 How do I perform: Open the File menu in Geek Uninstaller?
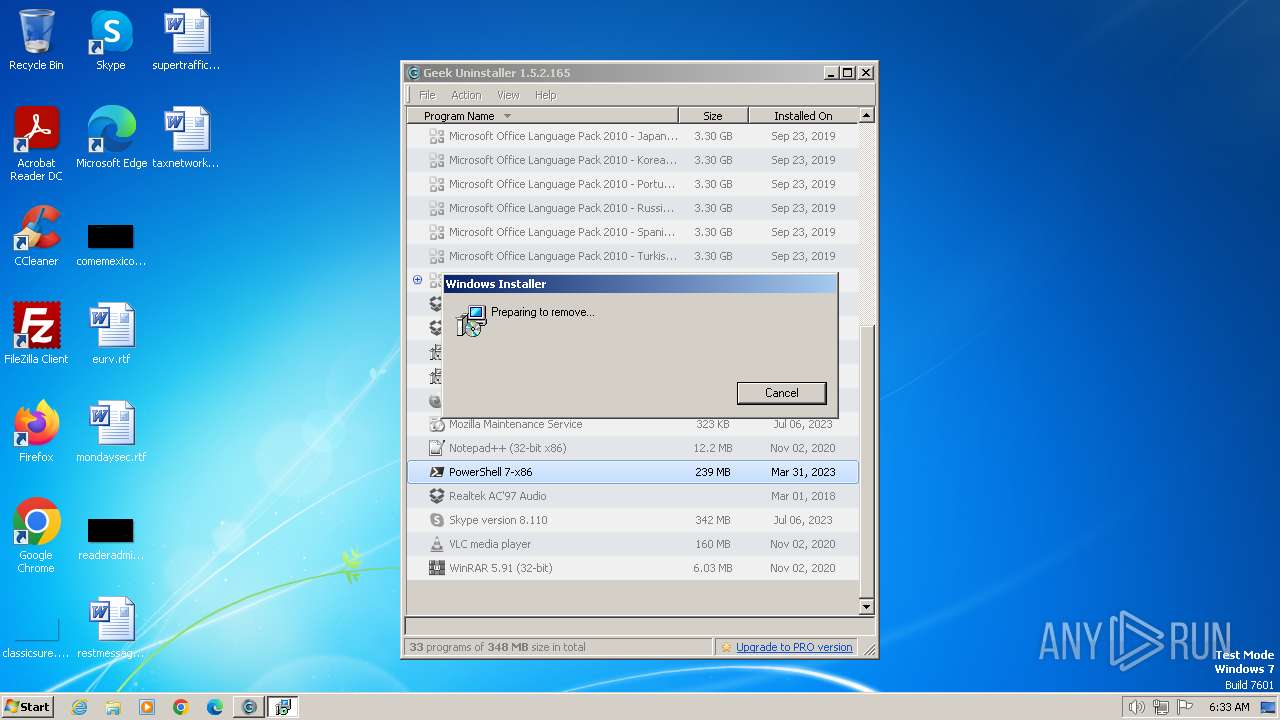[427, 95]
